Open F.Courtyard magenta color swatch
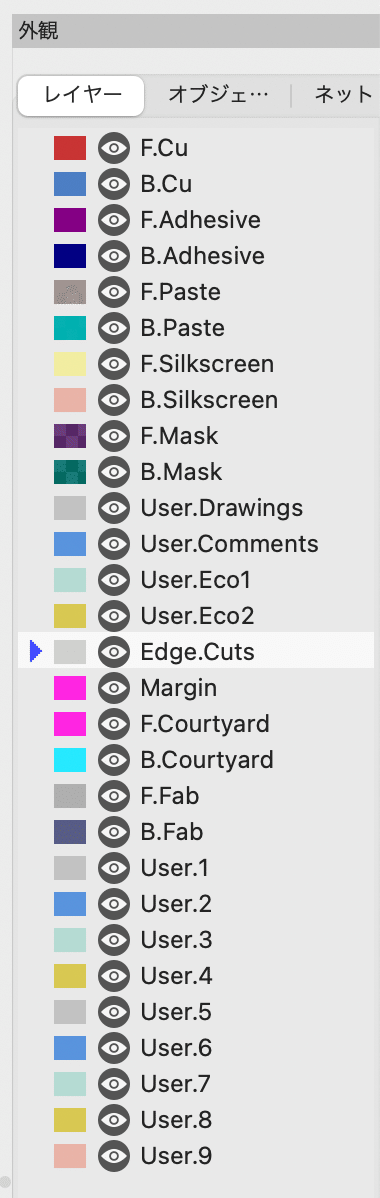The height and width of the screenshot is (1198, 380). point(70,724)
